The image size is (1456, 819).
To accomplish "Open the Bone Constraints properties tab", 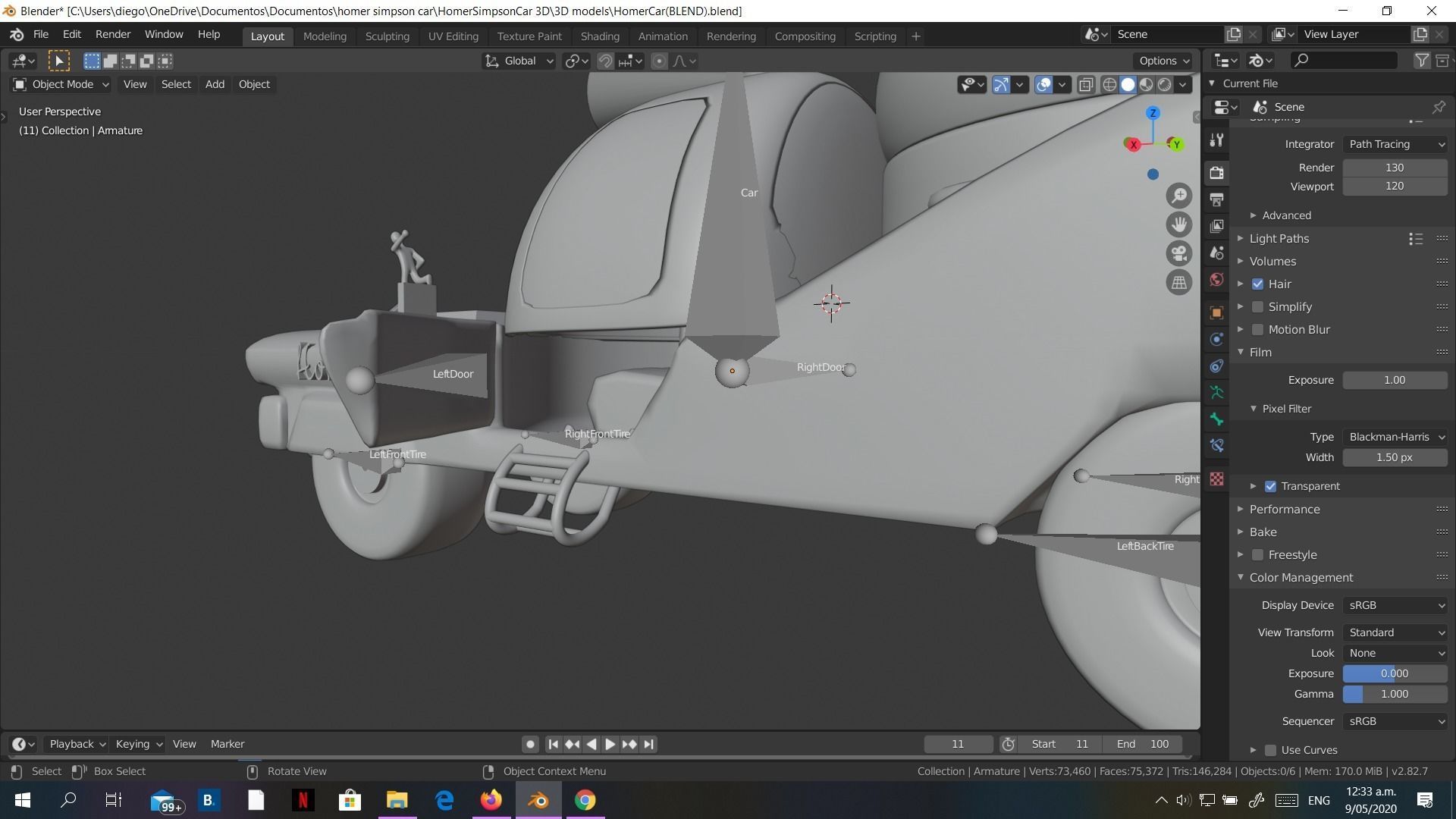I will [1216, 445].
